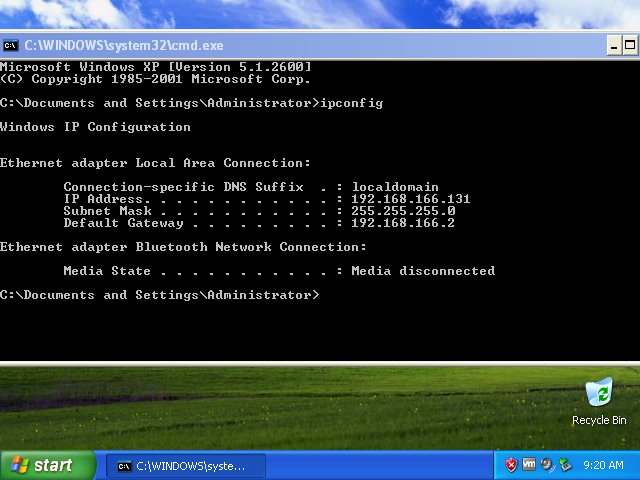Click the 'Recycle Bin' label text

point(599,420)
